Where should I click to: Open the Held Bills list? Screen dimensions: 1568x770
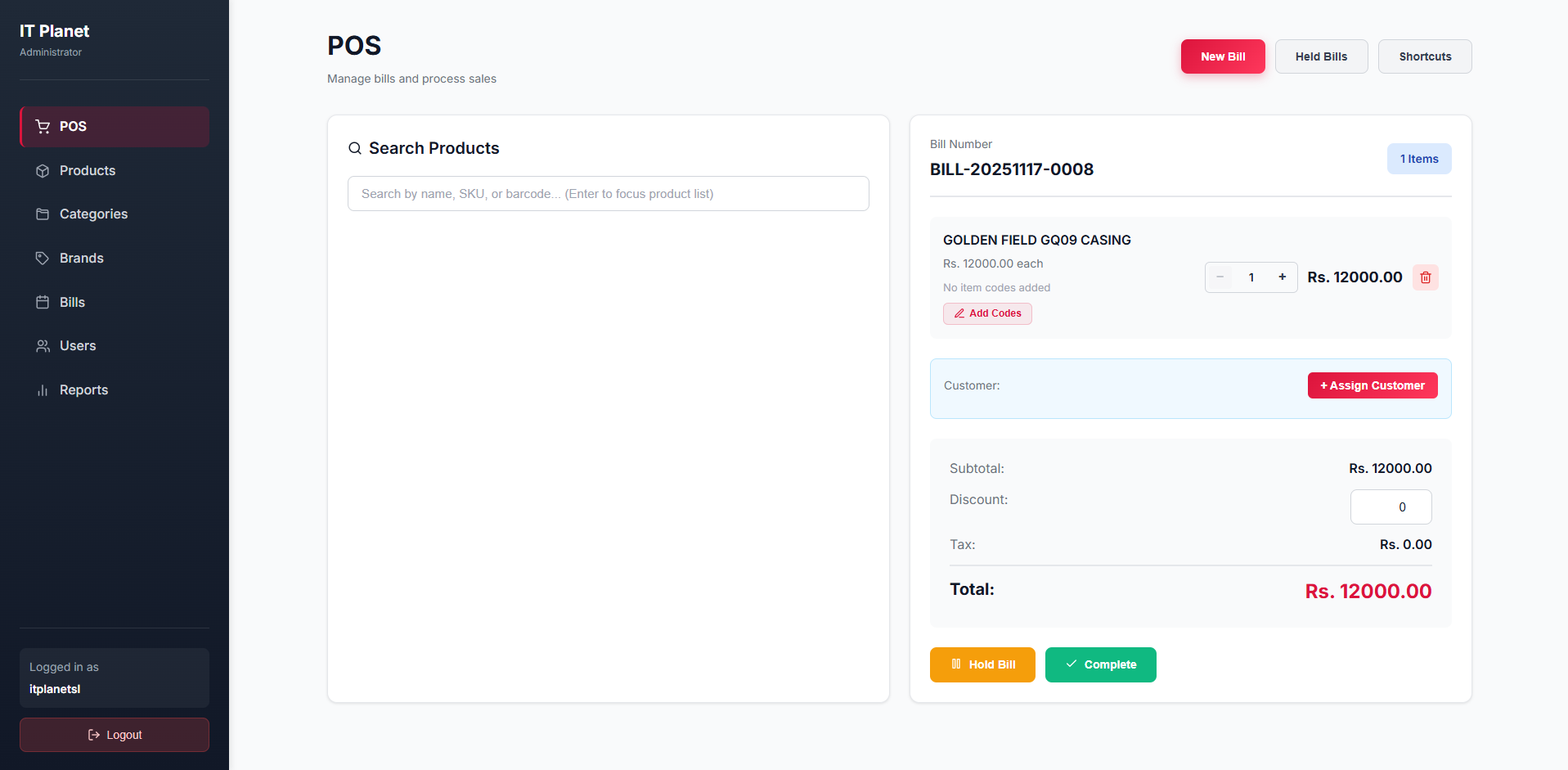coord(1321,56)
